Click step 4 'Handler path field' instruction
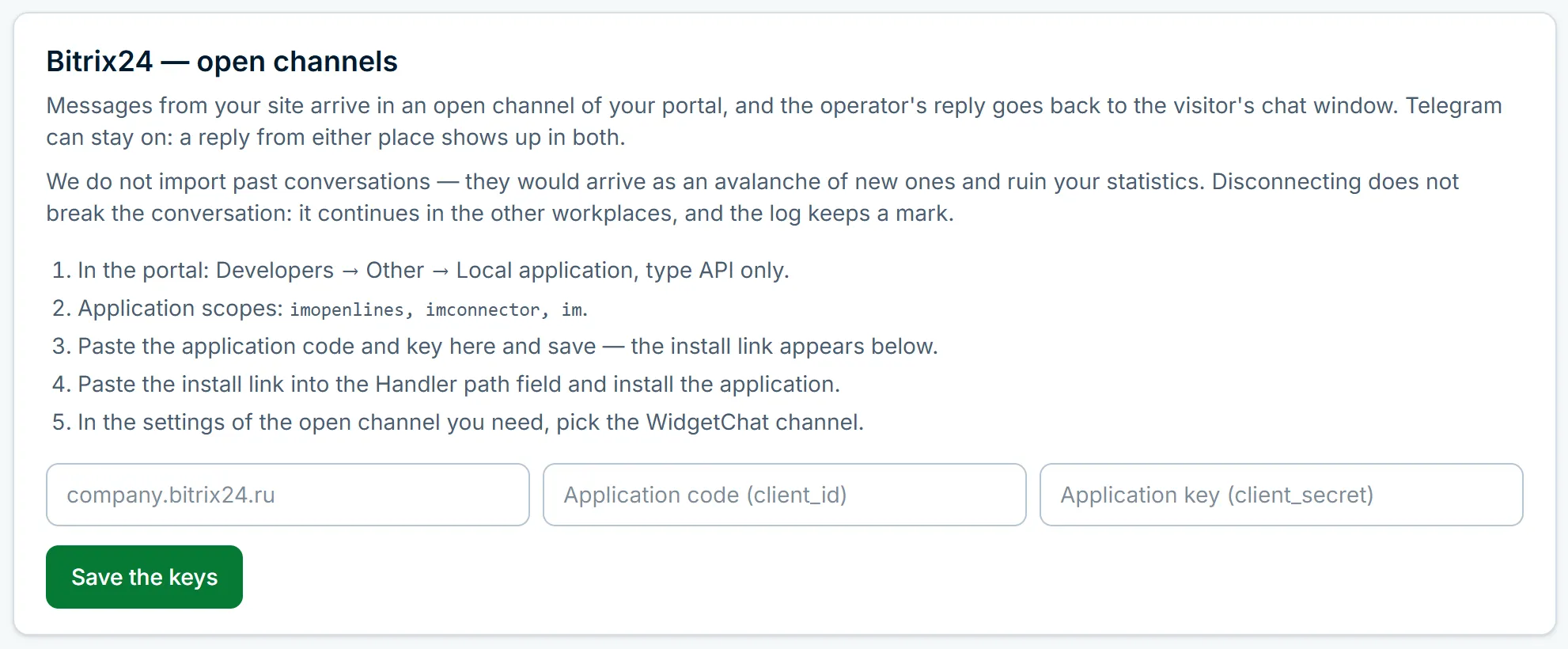This screenshot has height=649, width=1568. click(x=459, y=385)
